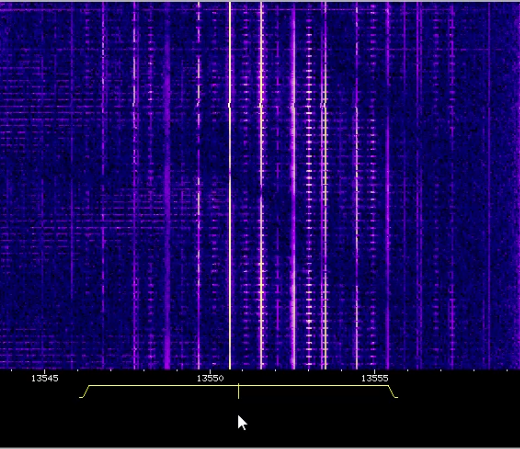
Task: Click the left sloped edge of passband
Action: click(85, 392)
